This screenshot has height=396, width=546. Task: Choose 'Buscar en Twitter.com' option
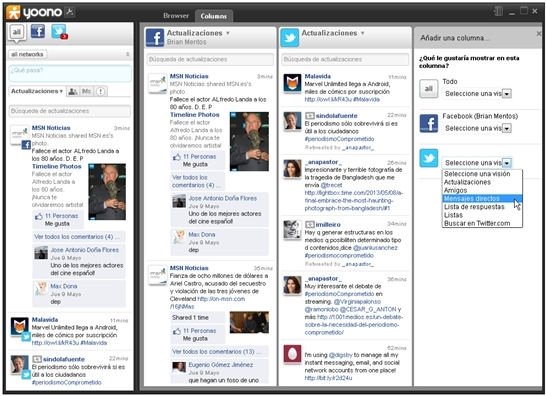click(482, 224)
